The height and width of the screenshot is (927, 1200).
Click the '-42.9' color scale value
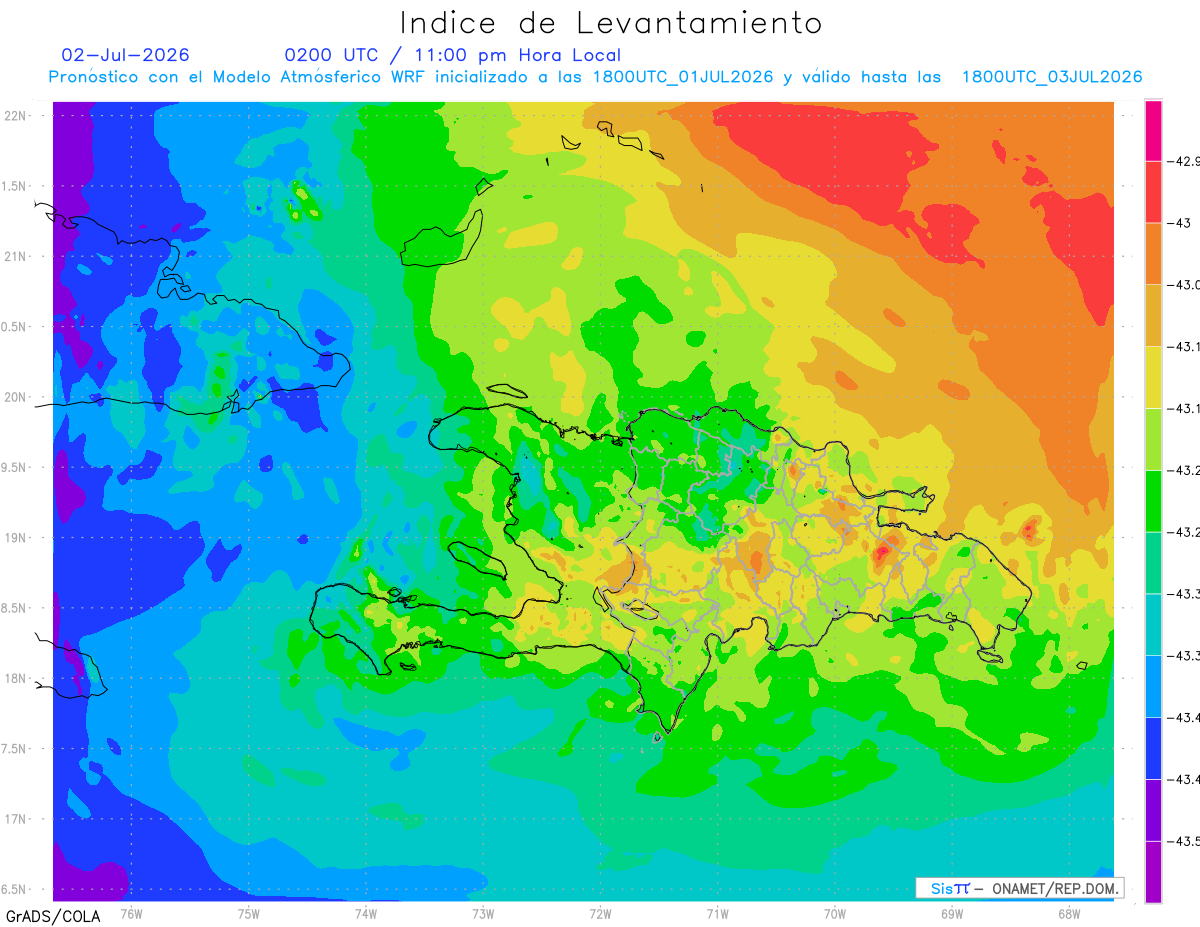[1184, 162]
